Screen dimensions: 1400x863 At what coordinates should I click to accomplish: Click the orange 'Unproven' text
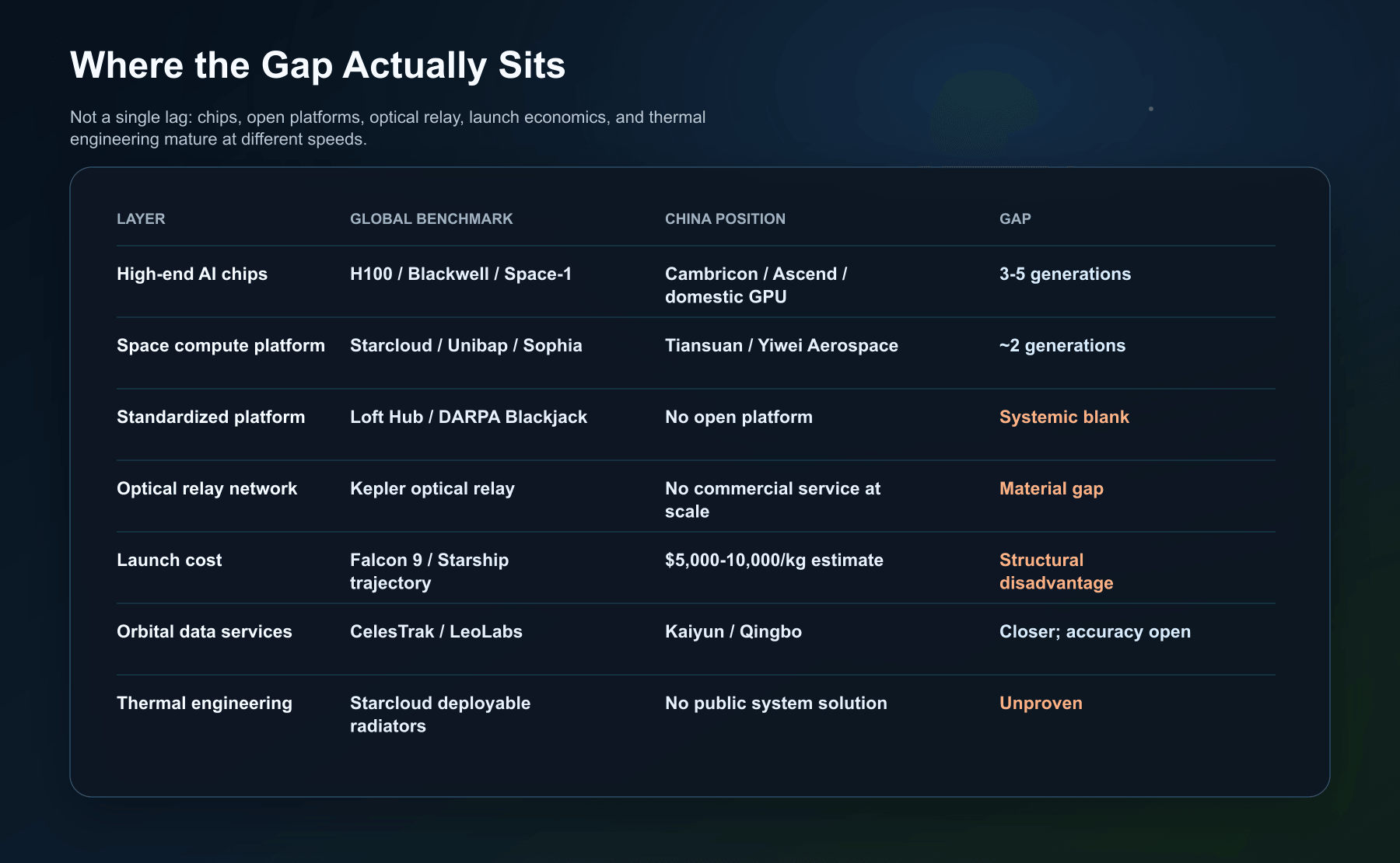pyautogui.click(x=1041, y=703)
